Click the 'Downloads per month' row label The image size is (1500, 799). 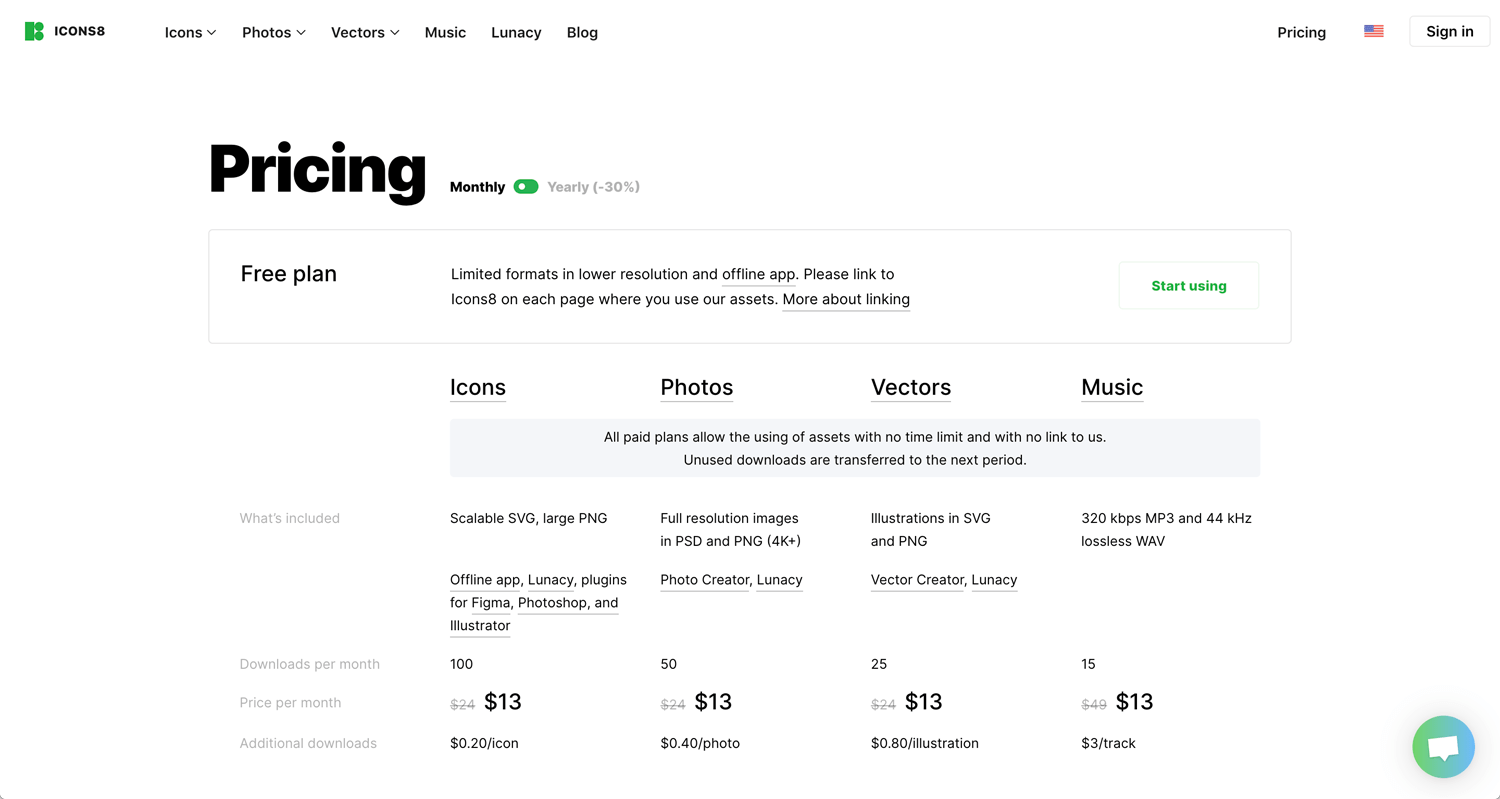click(310, 664)
